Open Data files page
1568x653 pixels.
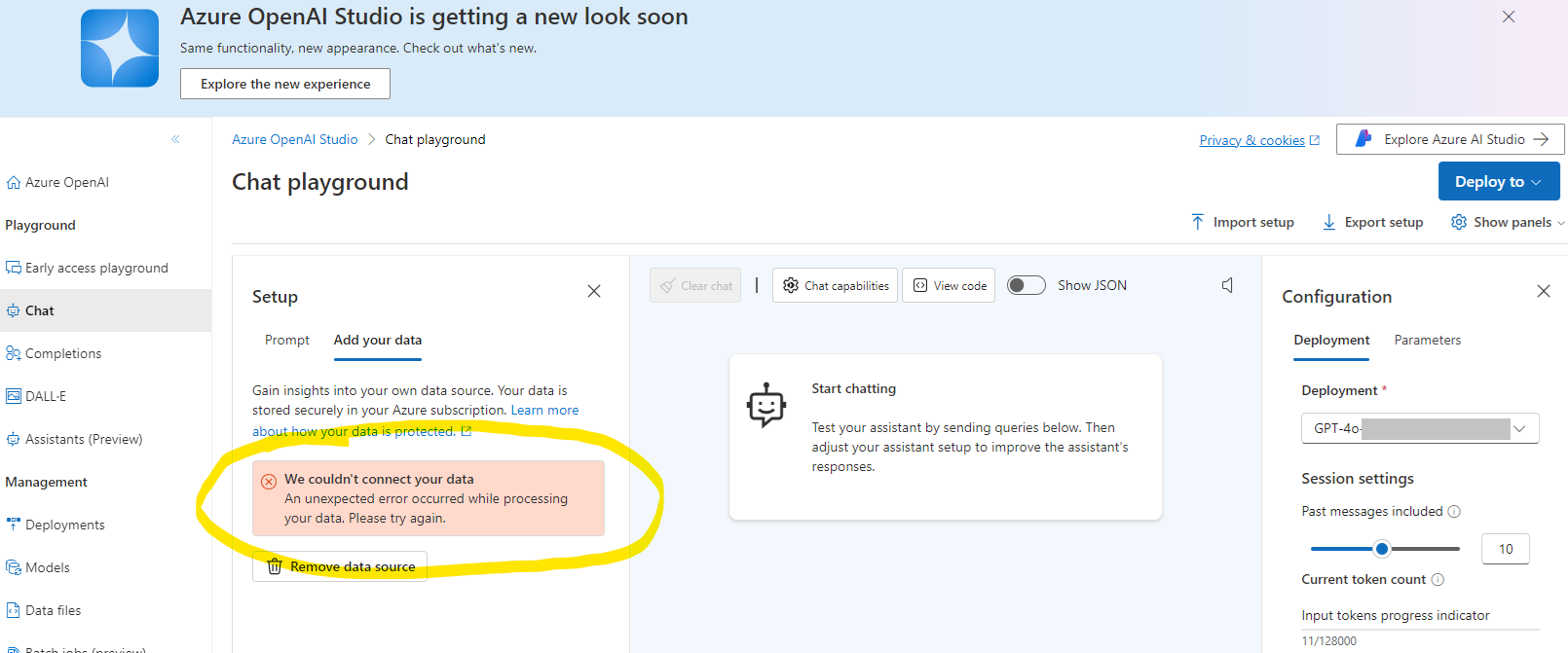[x=53, y=610]
